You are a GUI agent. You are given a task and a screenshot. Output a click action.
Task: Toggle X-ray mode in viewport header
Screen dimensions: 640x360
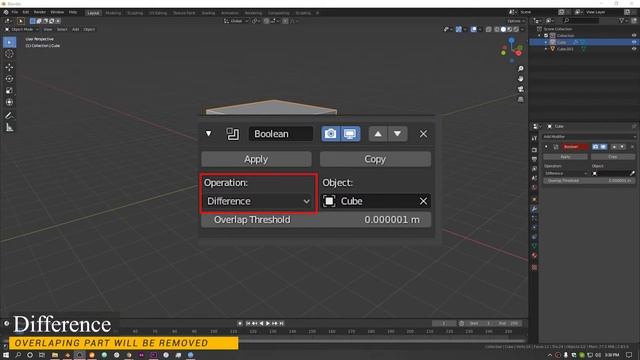[489, 29]
